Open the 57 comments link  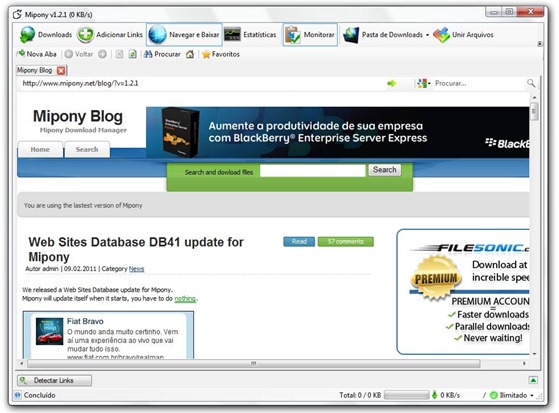345,241
